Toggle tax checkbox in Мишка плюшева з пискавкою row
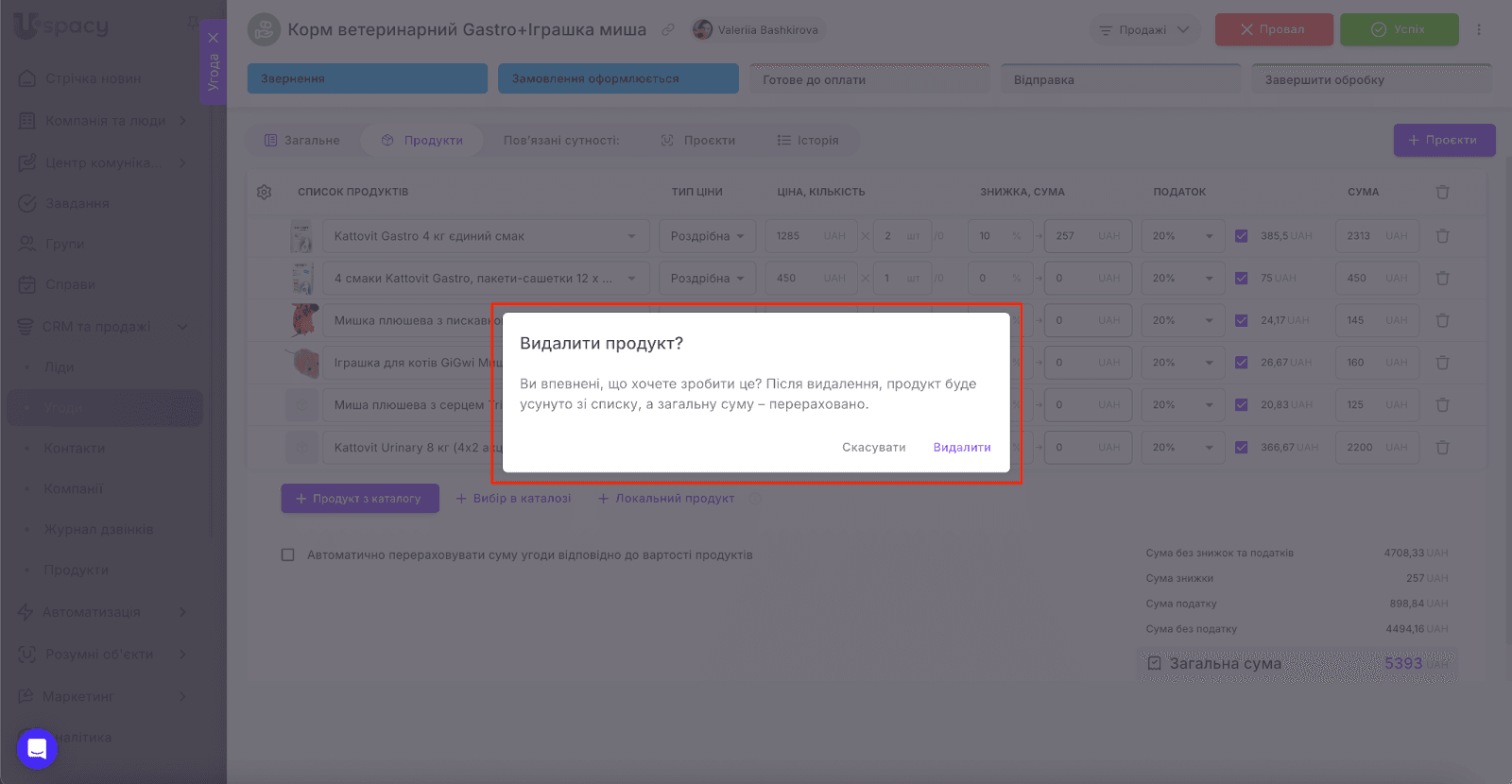Image resolution: width=1512 pixels, height=784 pixels. pyautogui.click(x=1242, y=320)
